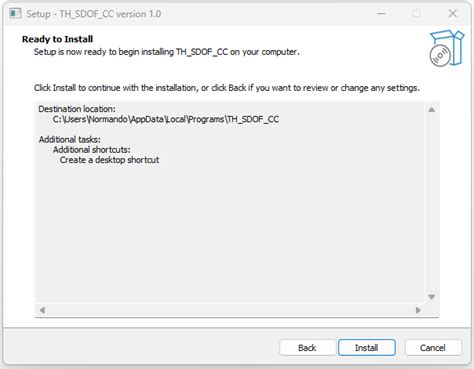Go to previous step with Back
474x369 pixels.
[x=307, y=348]
